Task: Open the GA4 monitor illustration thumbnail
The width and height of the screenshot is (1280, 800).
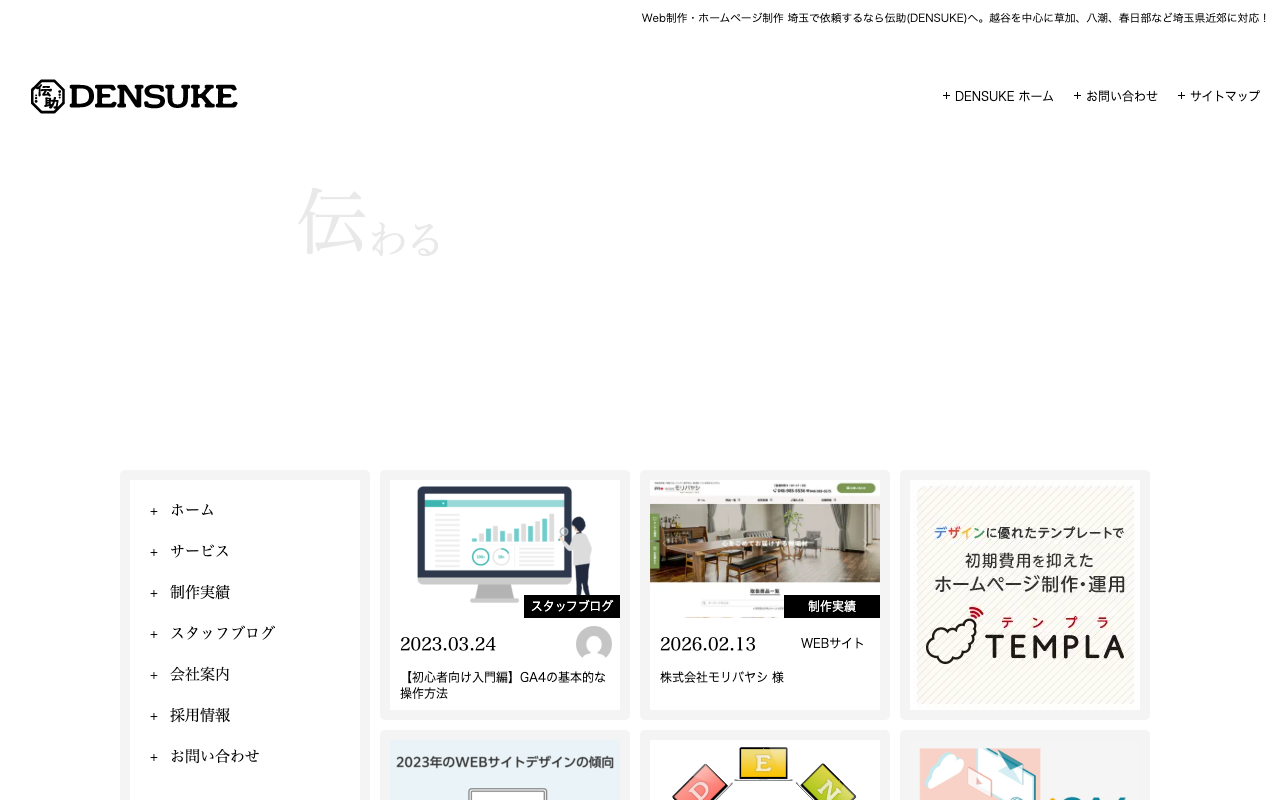Action: 505,548
